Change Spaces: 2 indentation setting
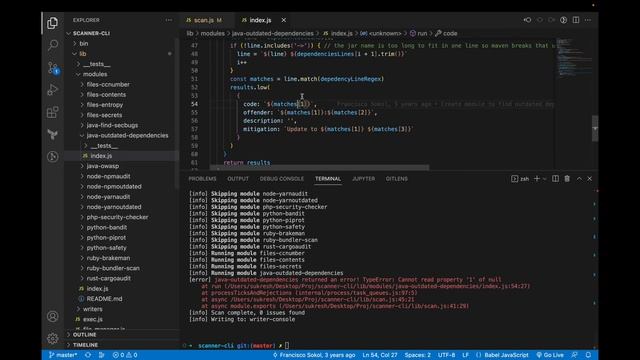 click(x=418, y=355)
